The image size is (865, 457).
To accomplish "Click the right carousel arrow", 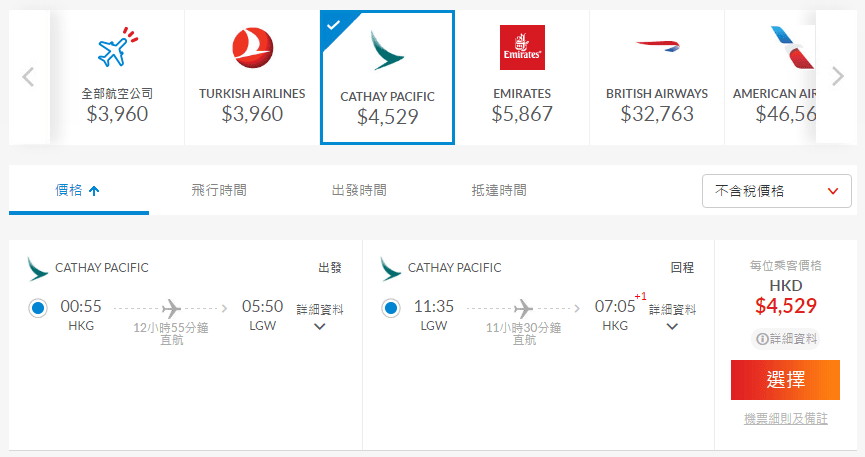I will tap(838, 77).
